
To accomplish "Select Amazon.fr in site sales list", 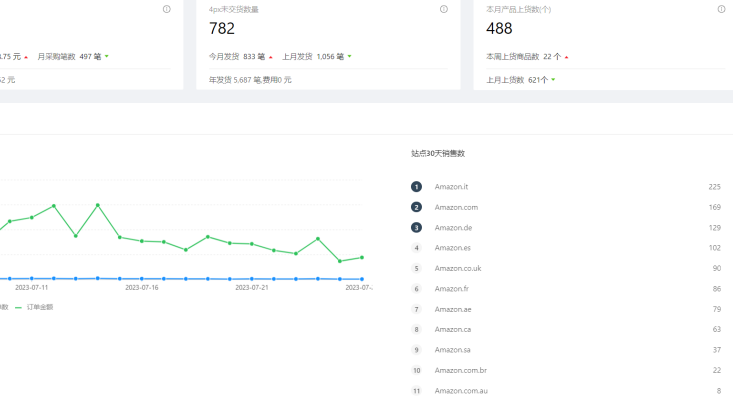I will pyautogui.click(x=451, y=289).
